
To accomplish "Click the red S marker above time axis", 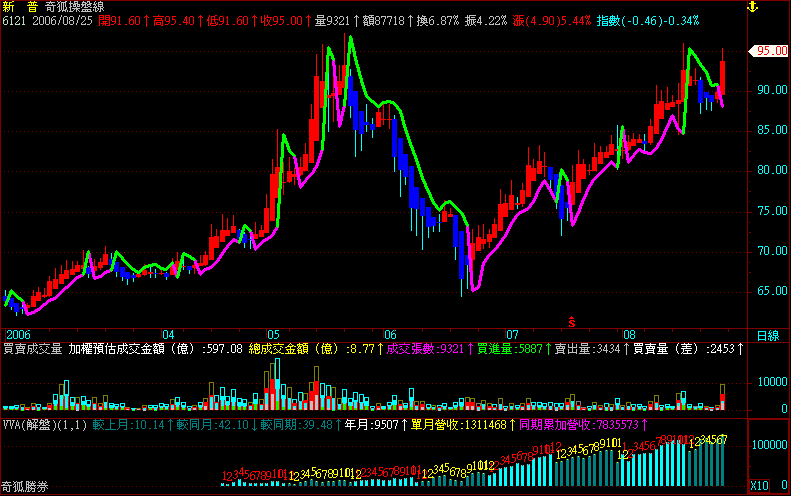I will 572,322.
